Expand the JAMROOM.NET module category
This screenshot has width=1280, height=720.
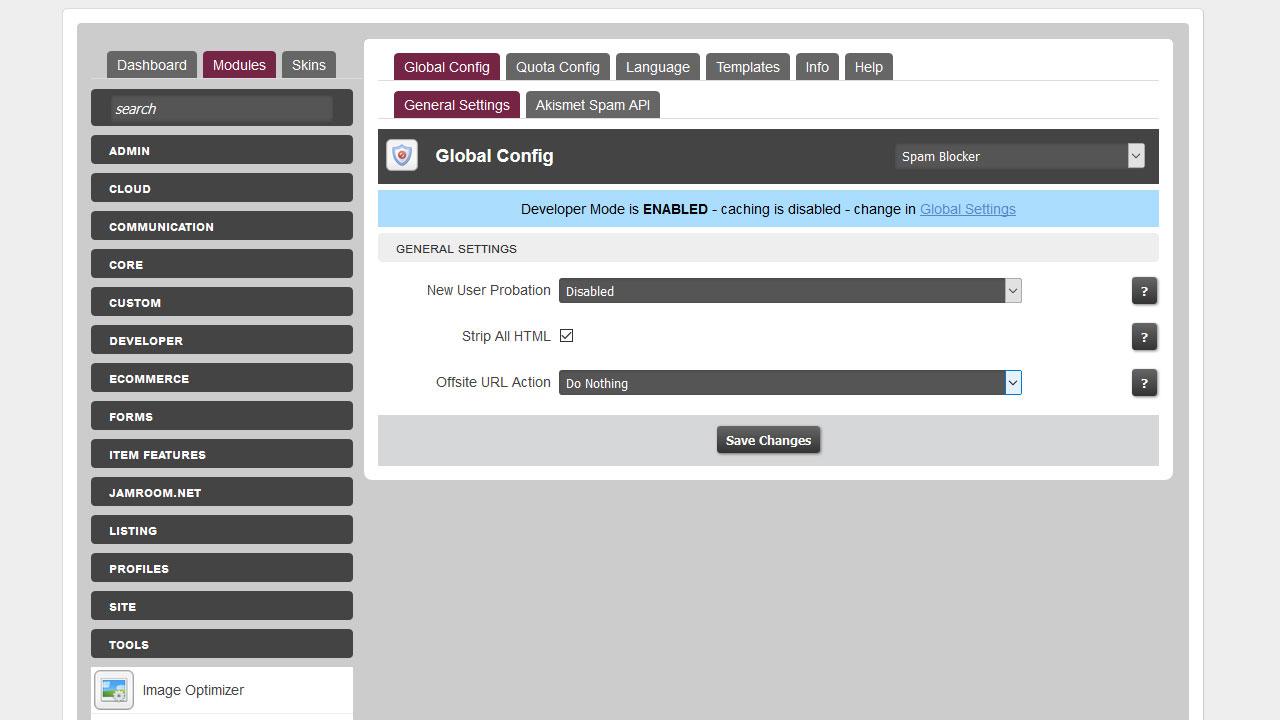(x=222, y=492)
